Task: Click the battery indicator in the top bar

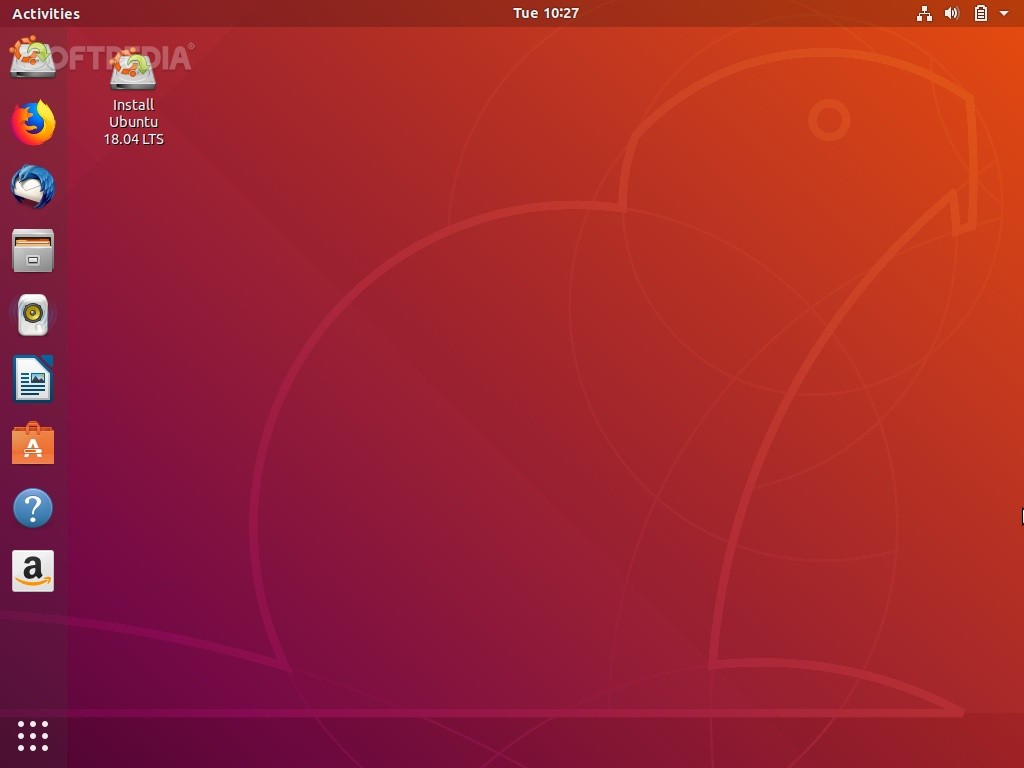Action: pos(981,13)
